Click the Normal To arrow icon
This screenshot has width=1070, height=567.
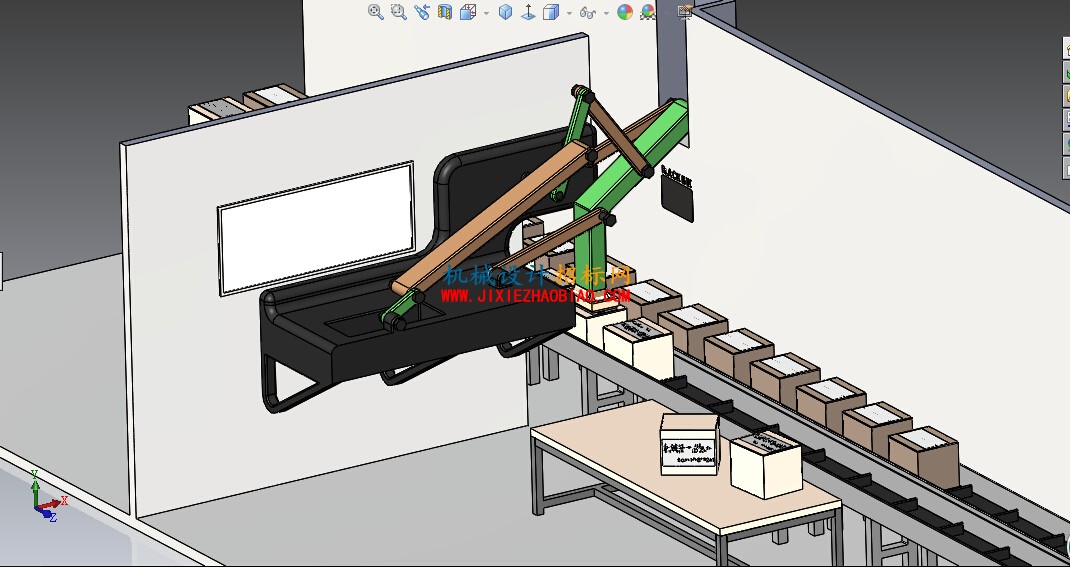pyautogui.click(x=527, y=12)
